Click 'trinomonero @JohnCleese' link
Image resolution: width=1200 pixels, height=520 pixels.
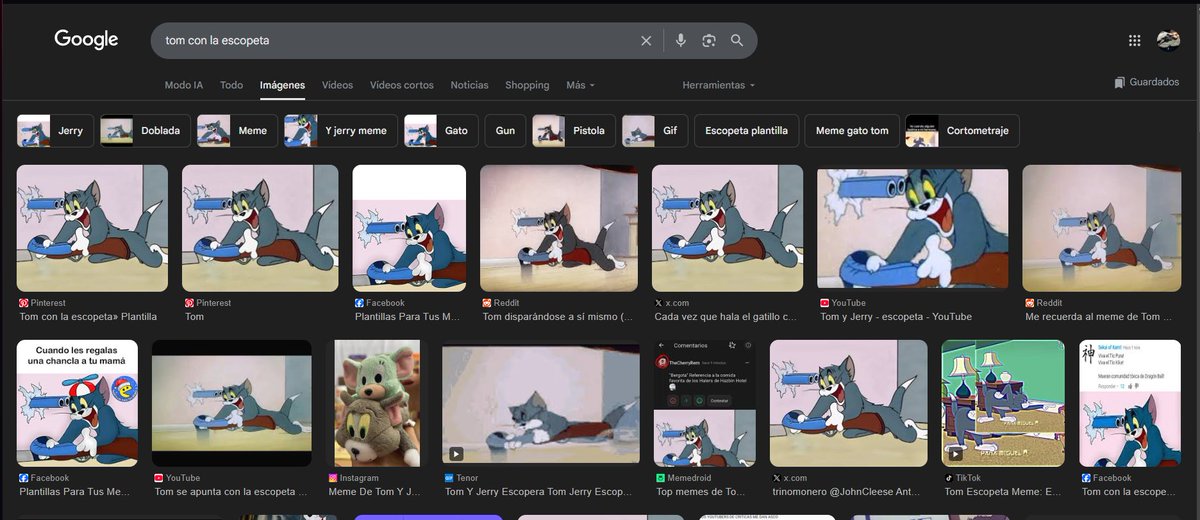(846, 492)
